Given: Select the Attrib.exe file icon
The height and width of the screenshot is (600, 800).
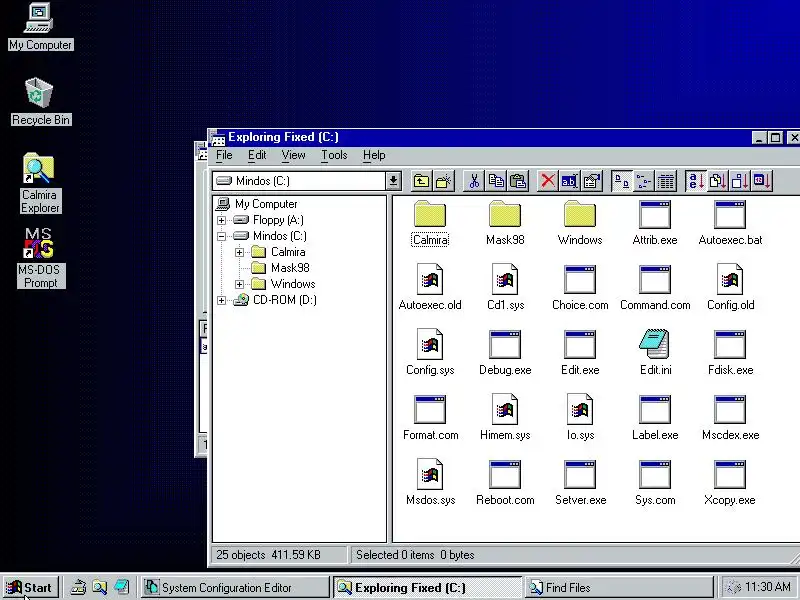Looking at the screenshot, I should 655,214.
